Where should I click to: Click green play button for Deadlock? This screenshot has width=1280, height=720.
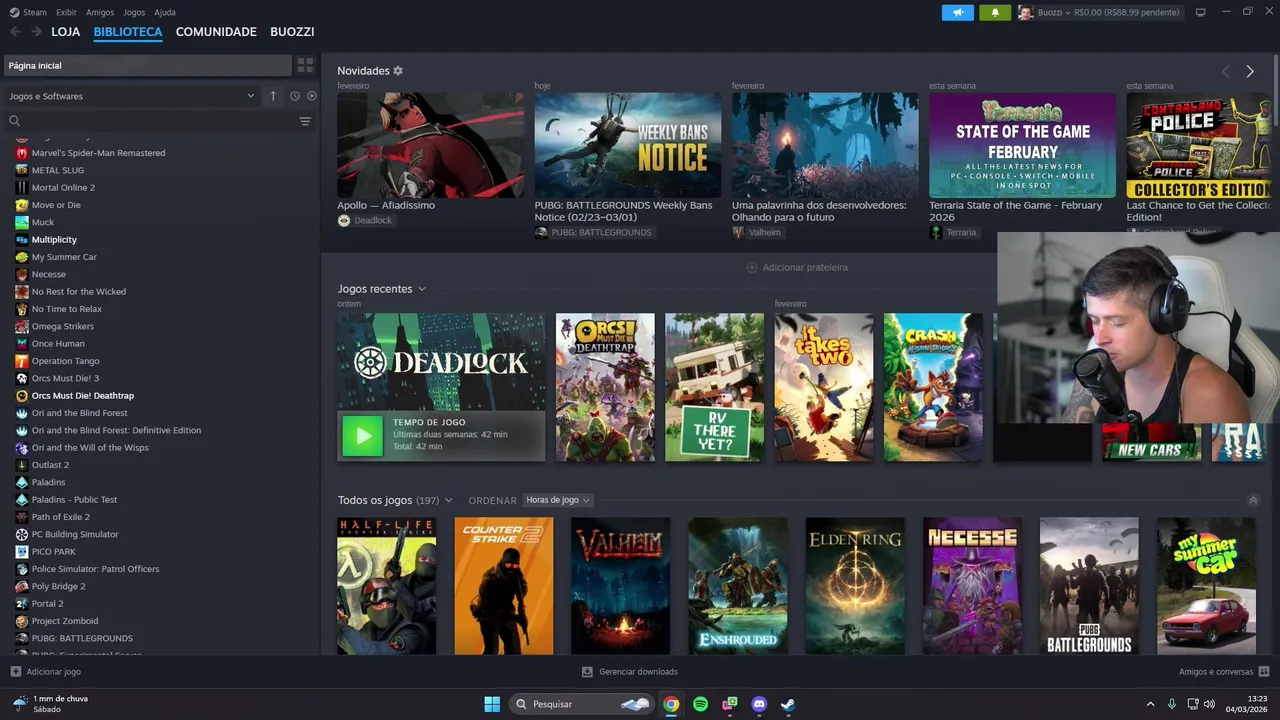pos(362,435)
